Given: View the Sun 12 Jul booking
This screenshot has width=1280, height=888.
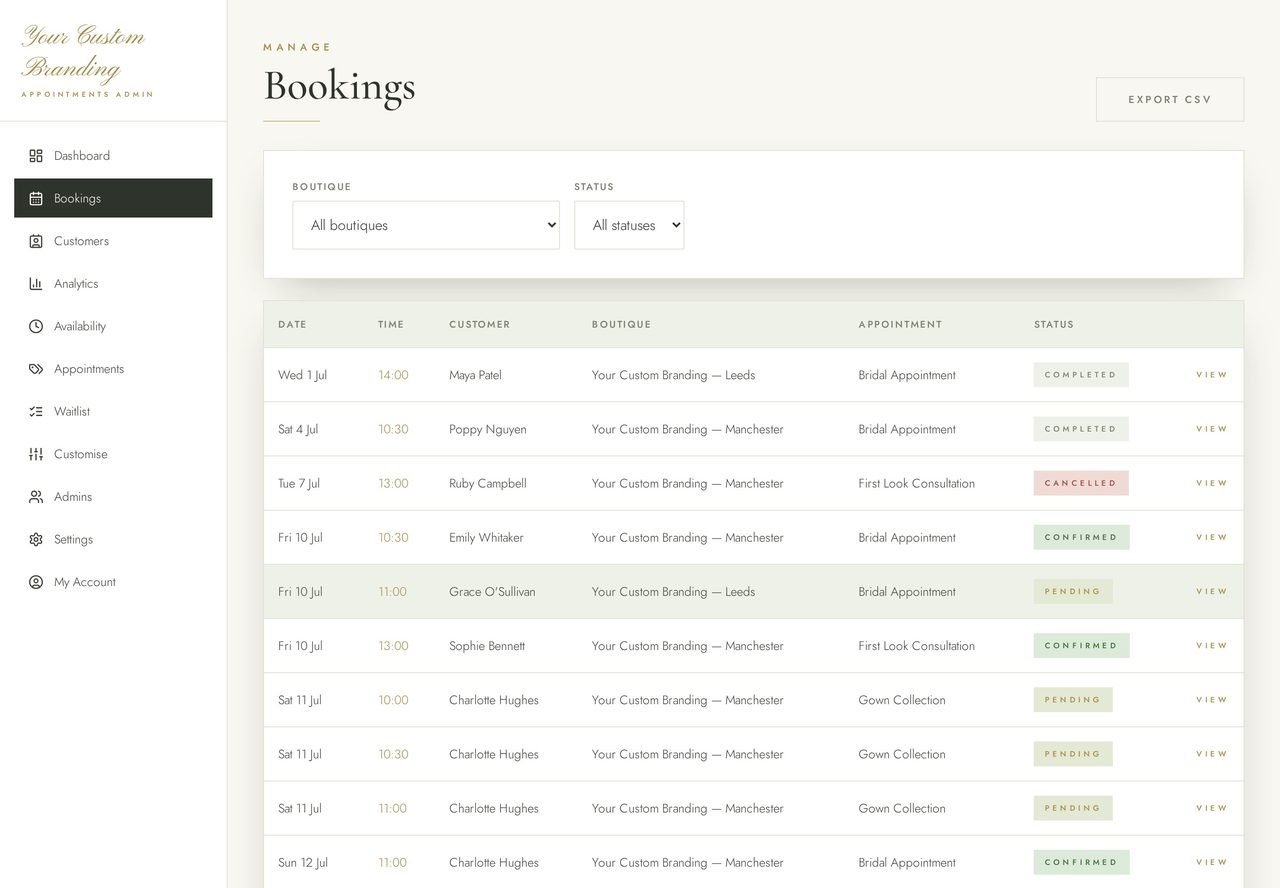Looking at the screenshot, I should [1212, 862].
